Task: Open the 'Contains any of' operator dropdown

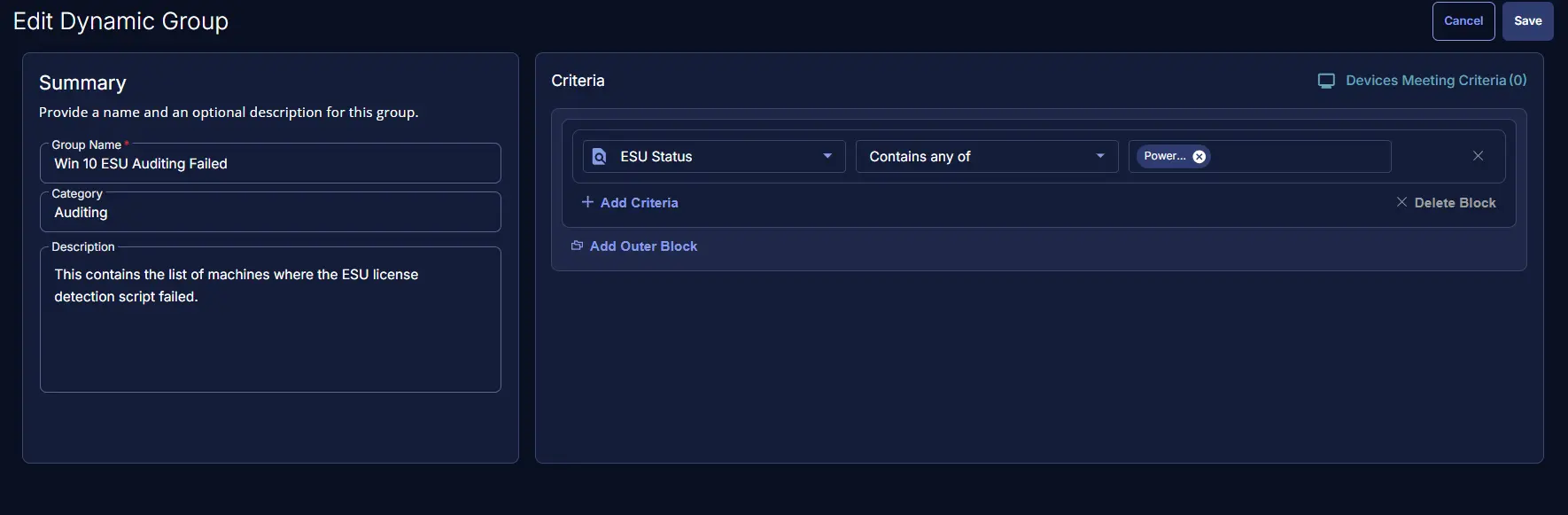Action: coord(986,157)
